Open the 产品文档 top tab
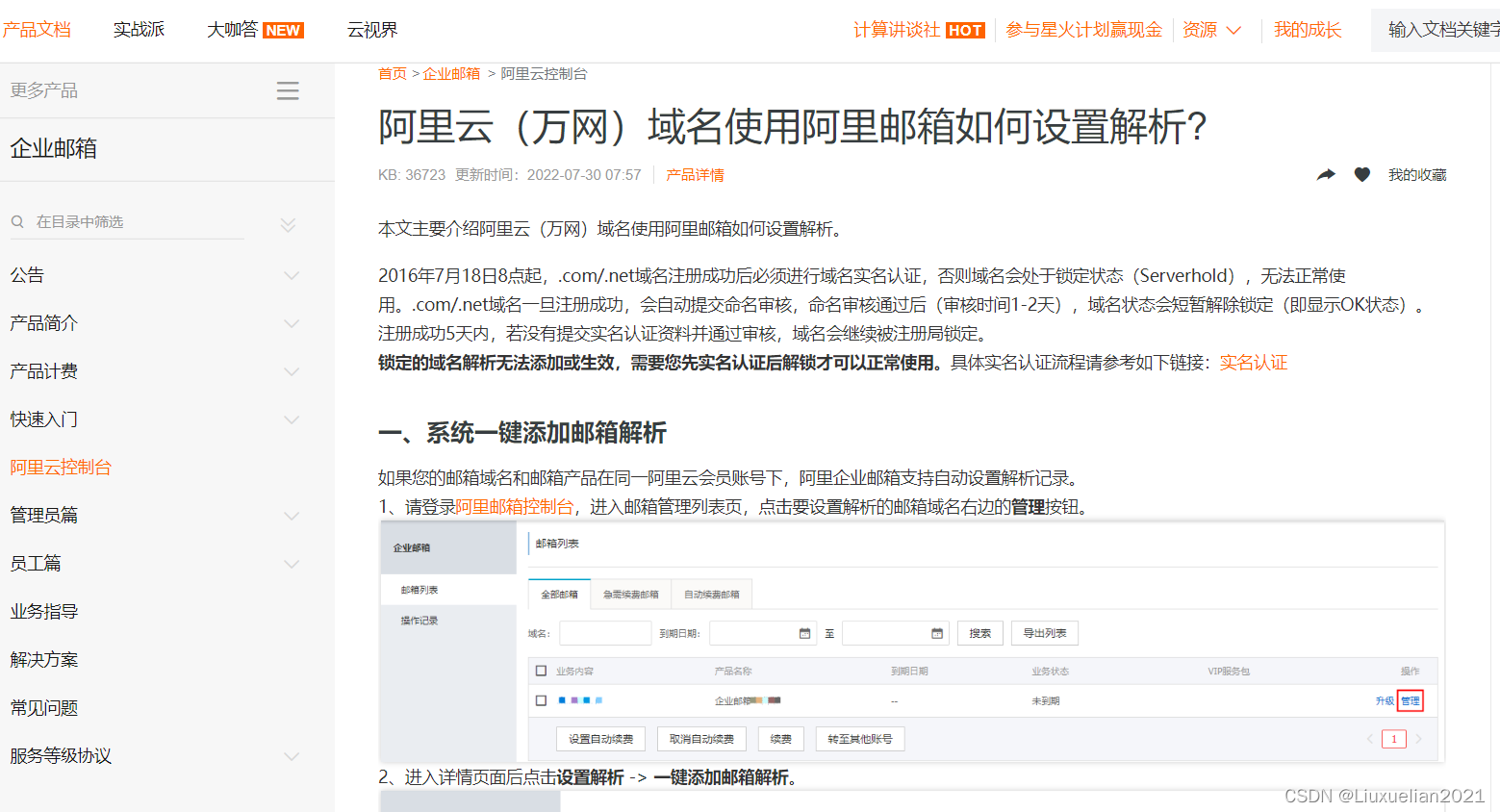The height and width of the screenshot is (812, 1500). click(36, 30)
